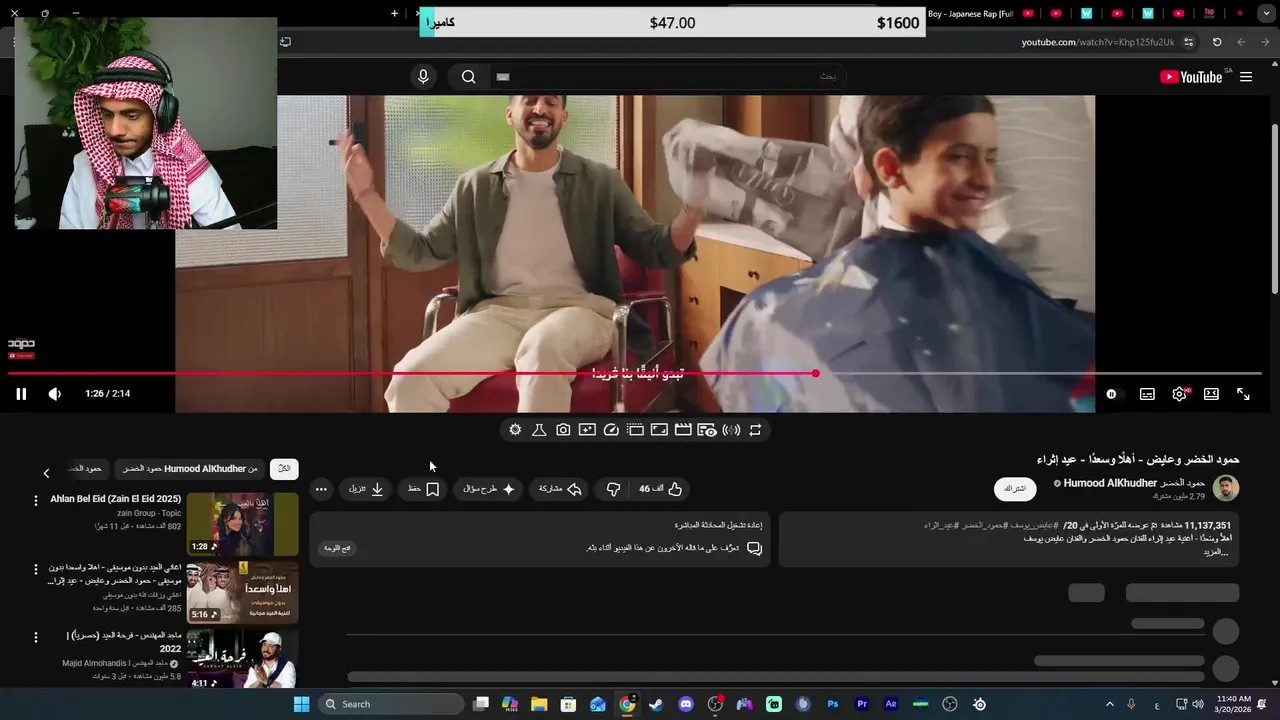
Task: Open the three-dot more actions menu
Action: pos(321,489)
